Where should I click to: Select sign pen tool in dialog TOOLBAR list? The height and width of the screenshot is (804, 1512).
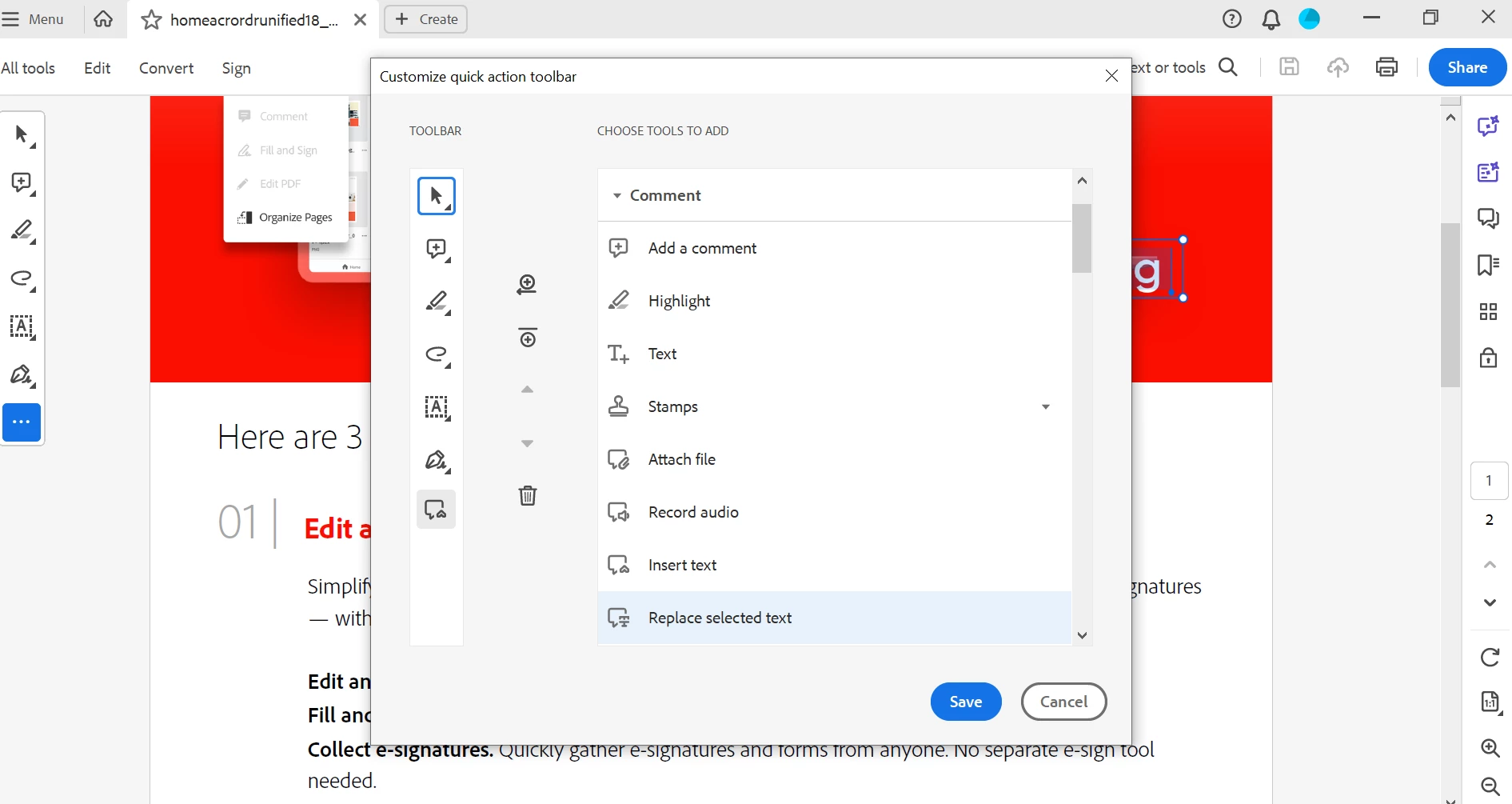pyautogui.click(x=437, y=460)
